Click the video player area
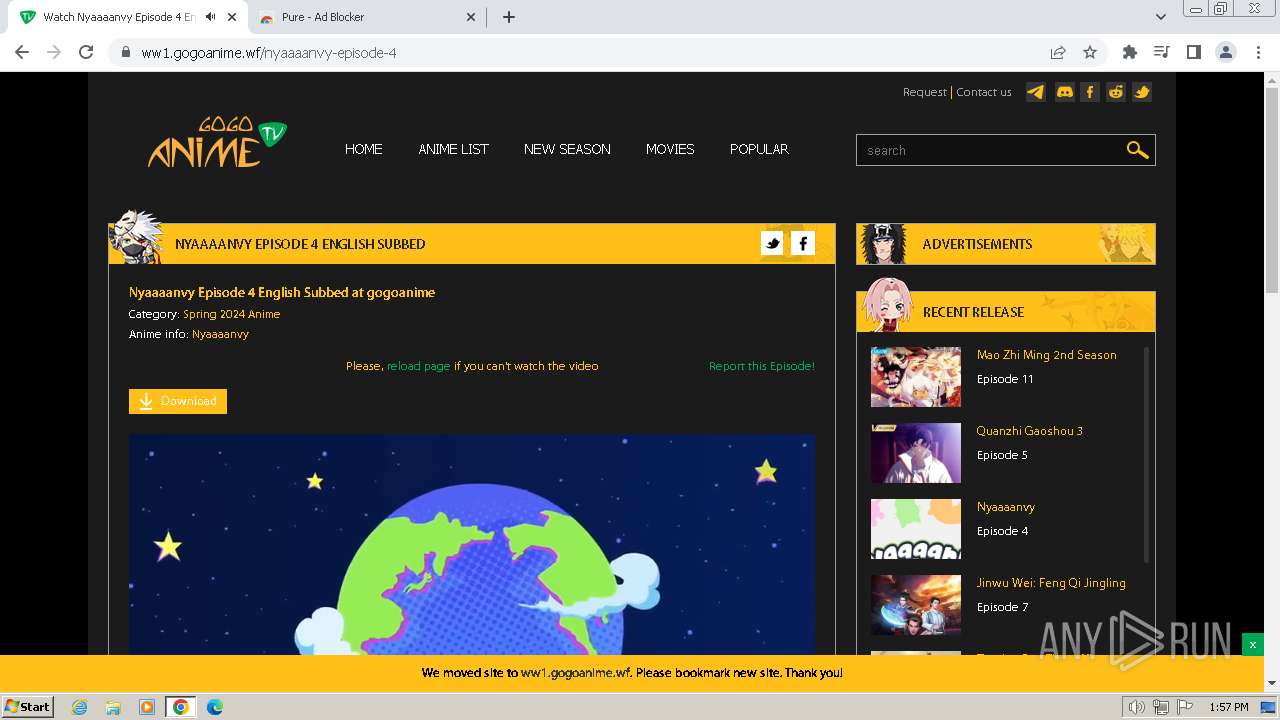The height and width of the screenshot is (720, 1280). [472, 545]
